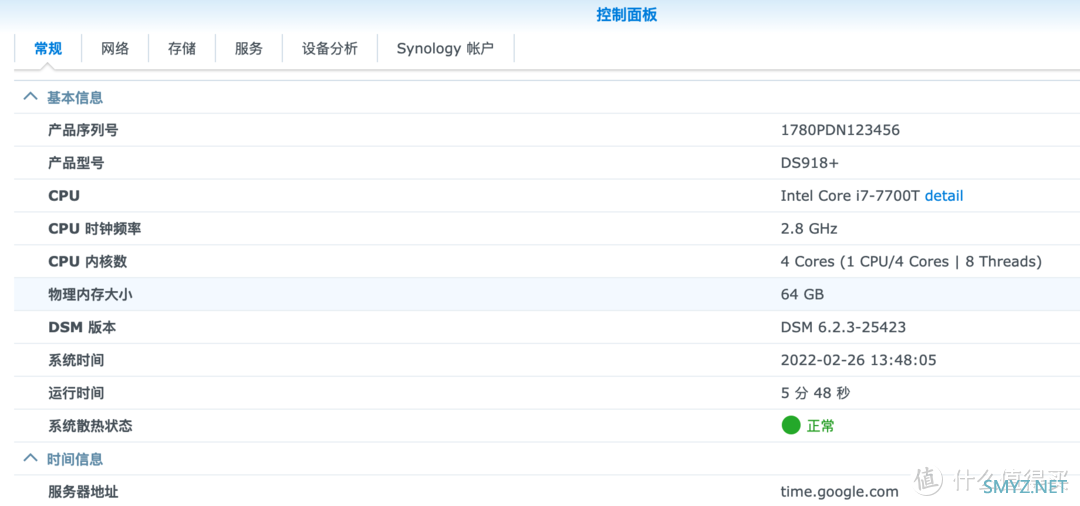Click the 基本信息 section heading

[x=75, y=97]
